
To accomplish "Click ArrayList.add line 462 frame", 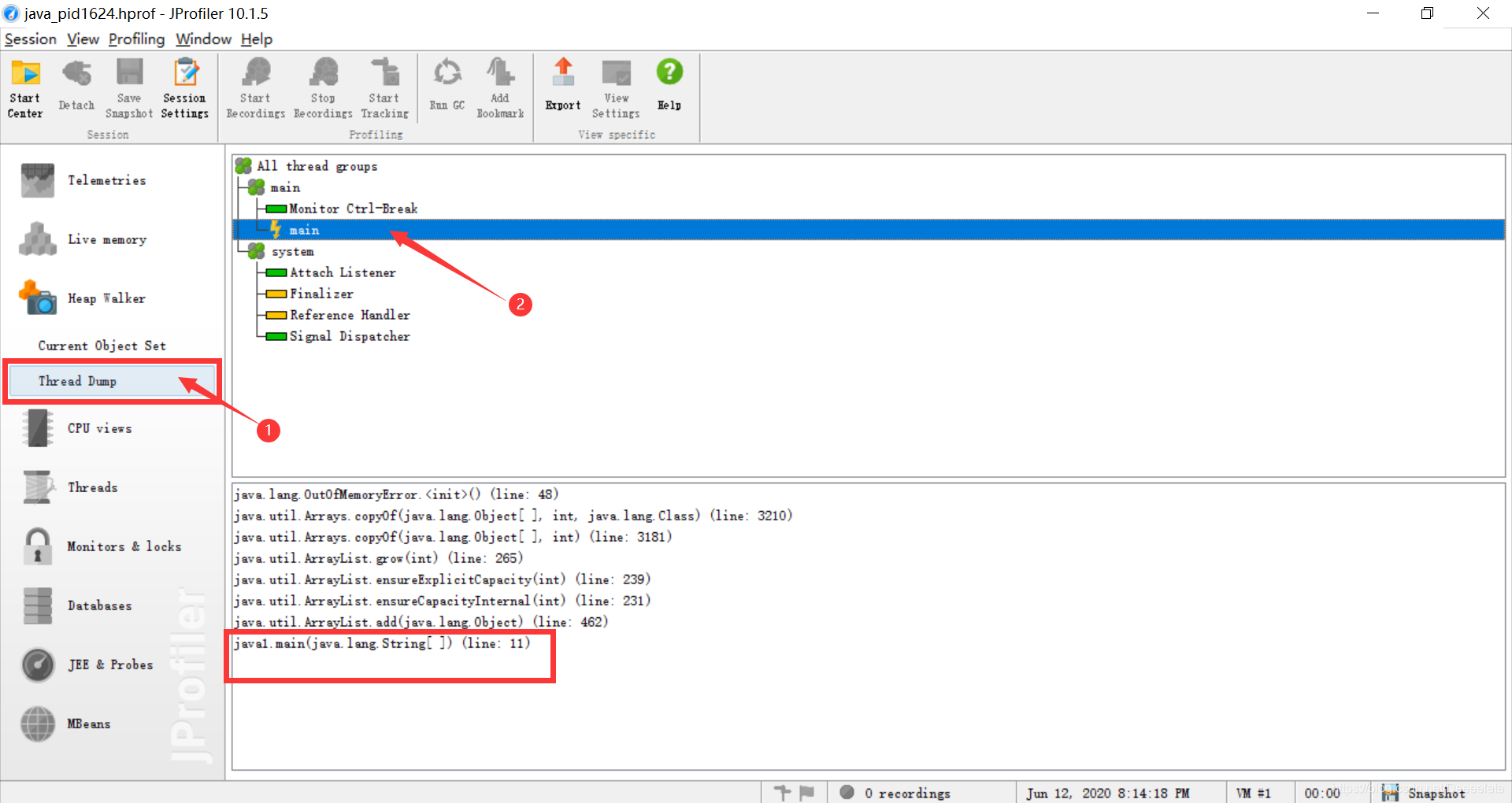I will (x=421, y=622).
